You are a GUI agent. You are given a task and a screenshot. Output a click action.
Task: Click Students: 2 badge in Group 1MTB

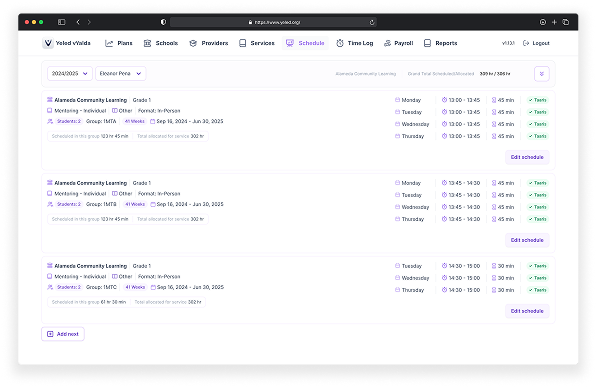point(69,204)
